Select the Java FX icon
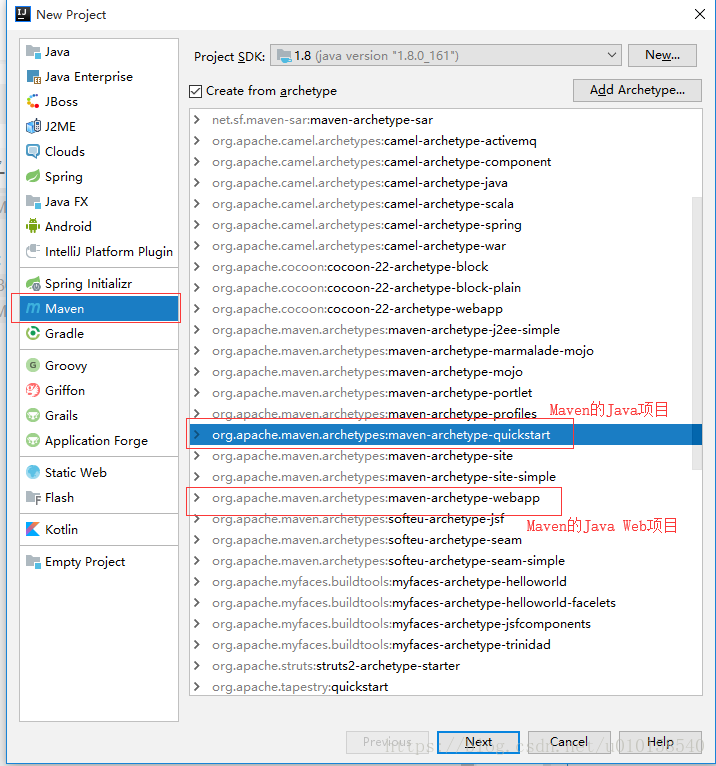The width and height of the screenshot is (716, 766). point(33,201)
